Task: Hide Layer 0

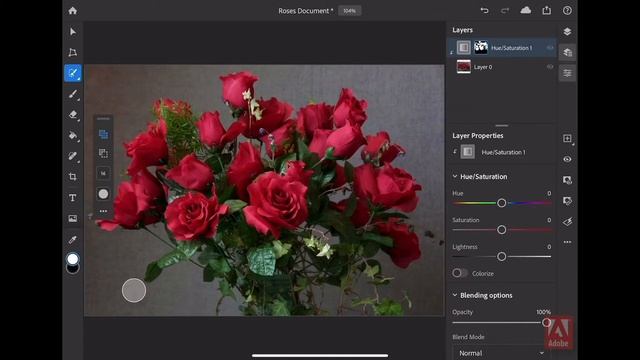Action: pos(550,67)
